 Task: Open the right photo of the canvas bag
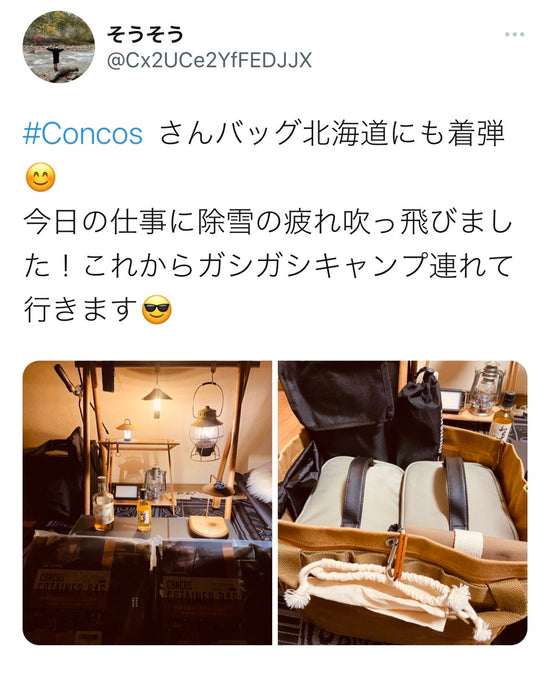[403, 503]
